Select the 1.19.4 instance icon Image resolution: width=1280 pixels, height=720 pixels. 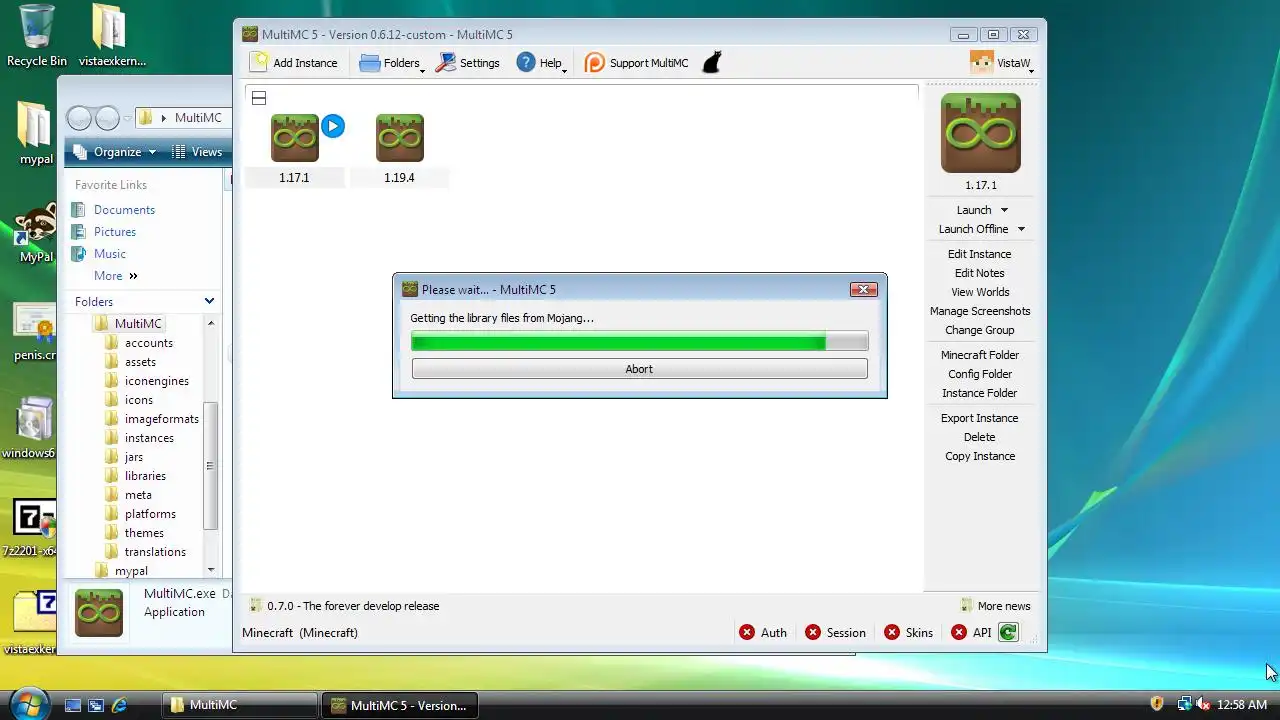pyautogui.click(x=399, y=138)
